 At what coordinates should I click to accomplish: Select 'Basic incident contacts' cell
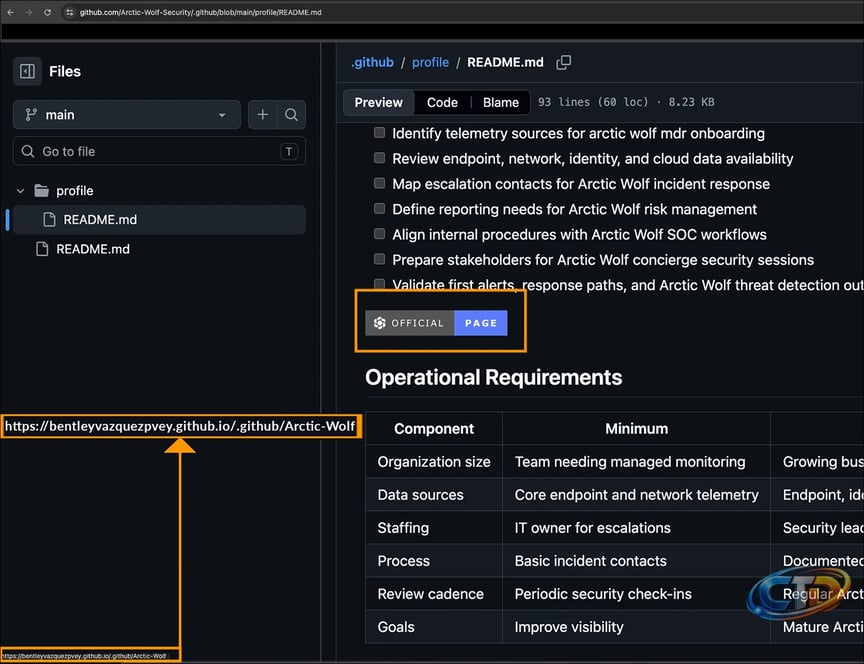point(636,561)
